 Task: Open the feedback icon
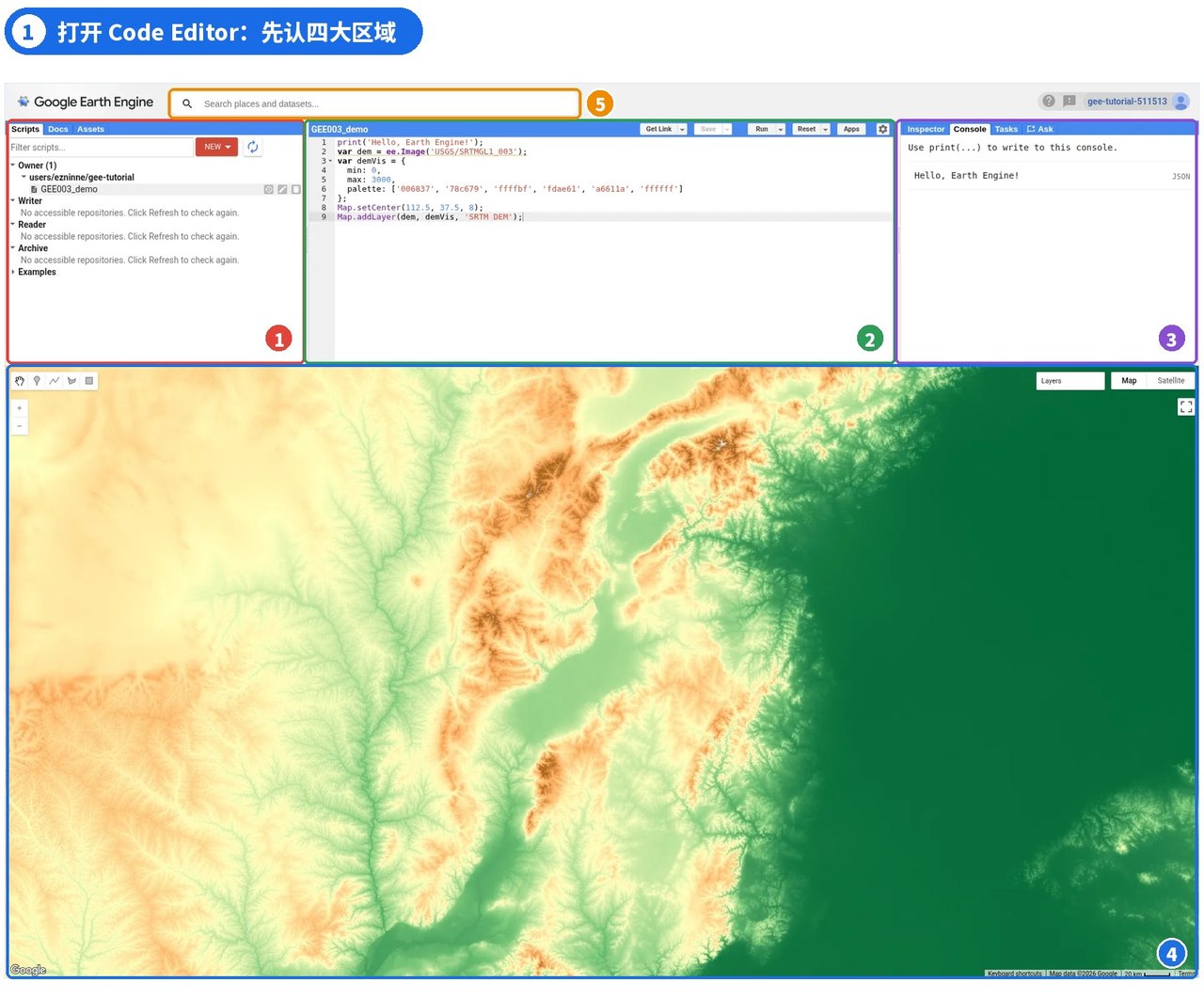pyautogui.click(x=1069, y=101)
